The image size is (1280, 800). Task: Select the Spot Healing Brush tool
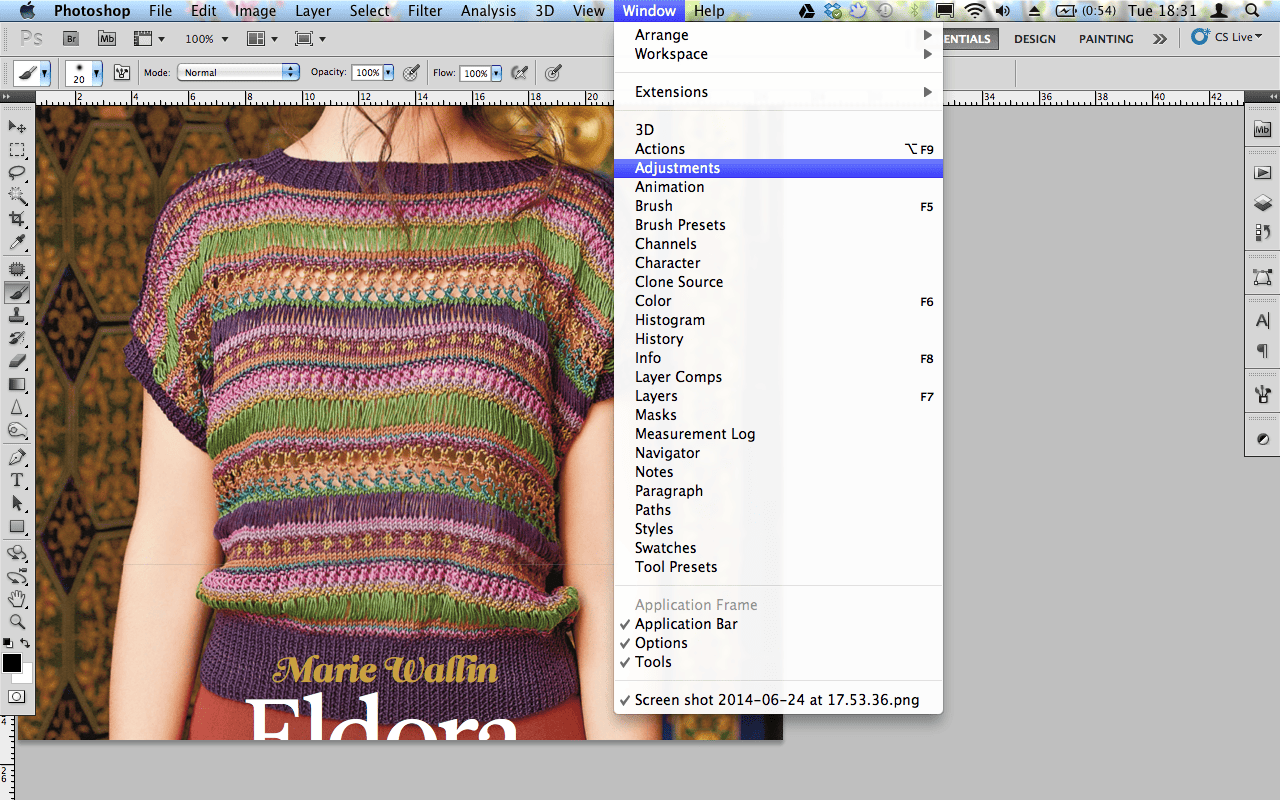17,270
